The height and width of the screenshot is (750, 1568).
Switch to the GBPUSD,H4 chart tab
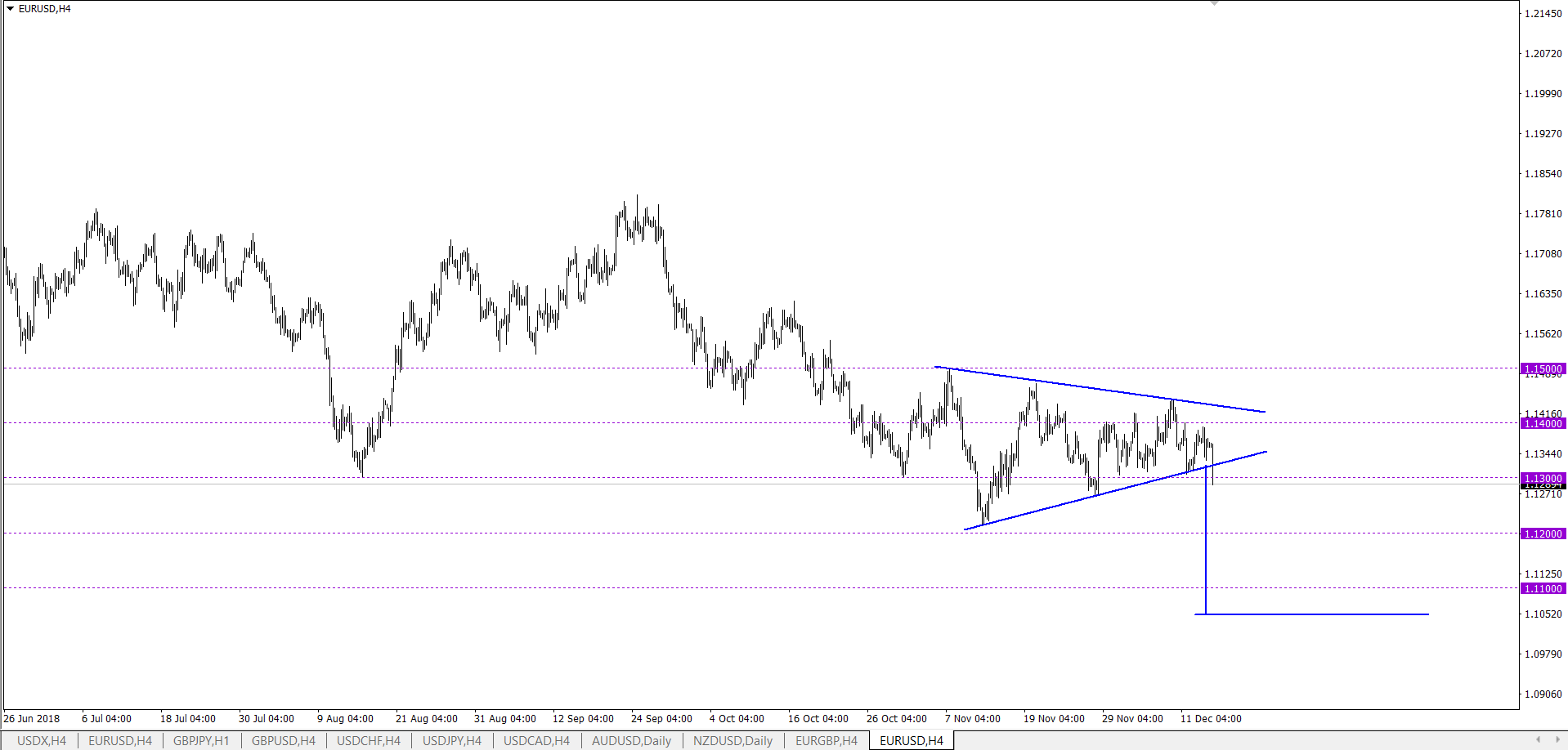(x=284, y=741)
